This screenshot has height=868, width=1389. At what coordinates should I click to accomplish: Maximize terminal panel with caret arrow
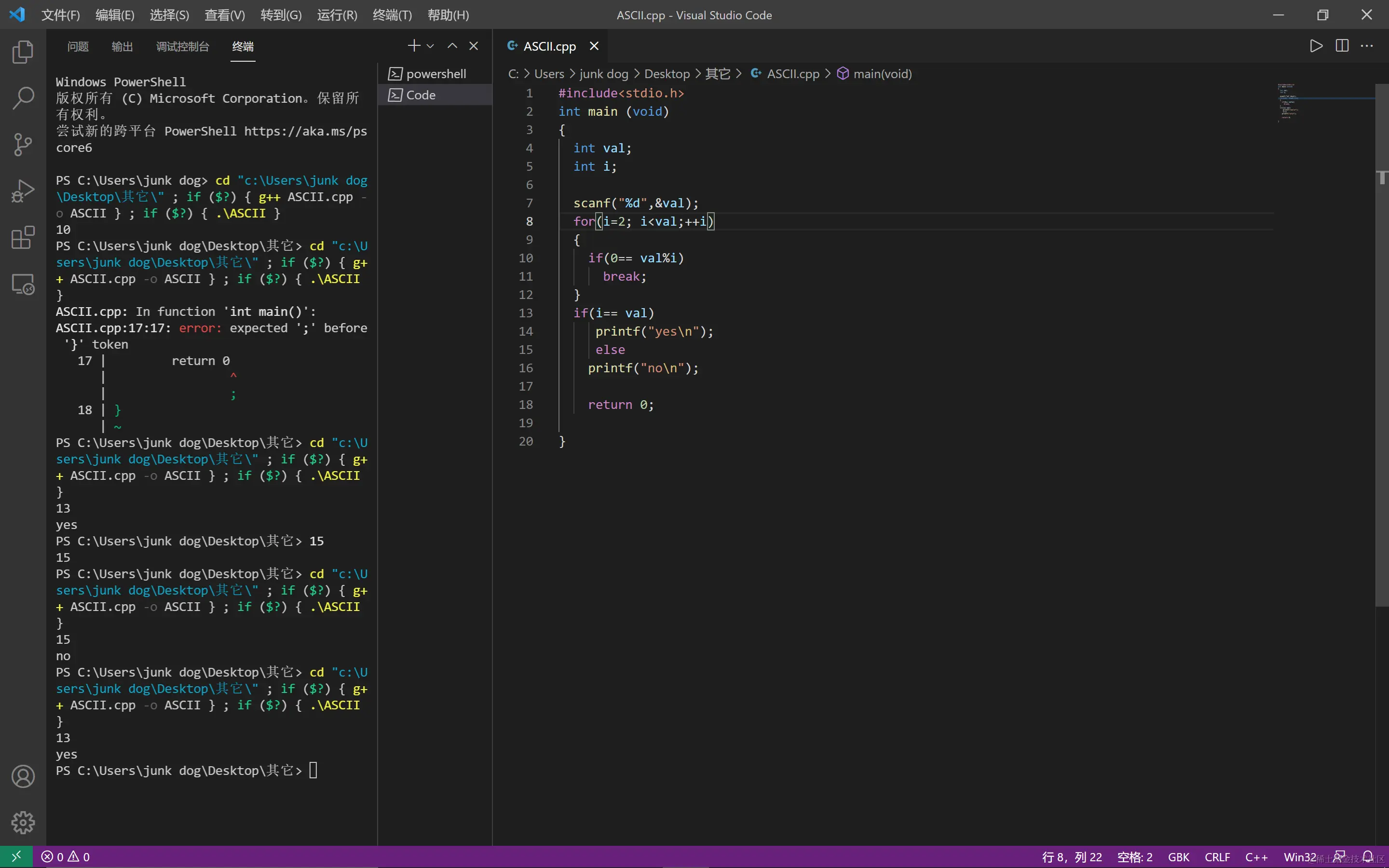(x=452, y=46)
